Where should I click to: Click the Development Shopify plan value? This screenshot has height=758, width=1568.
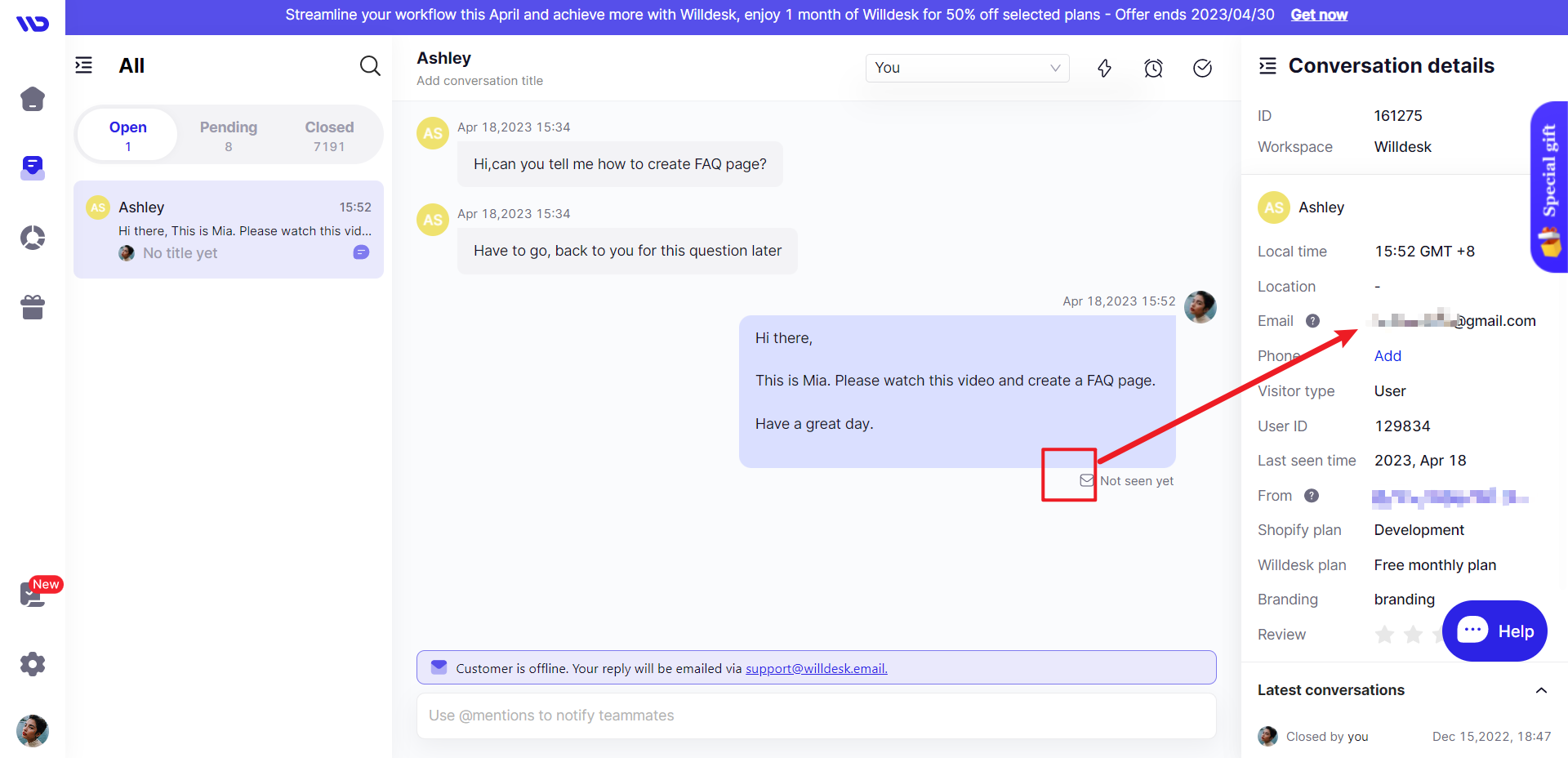pyautogui.click(x=1419, y=530)
